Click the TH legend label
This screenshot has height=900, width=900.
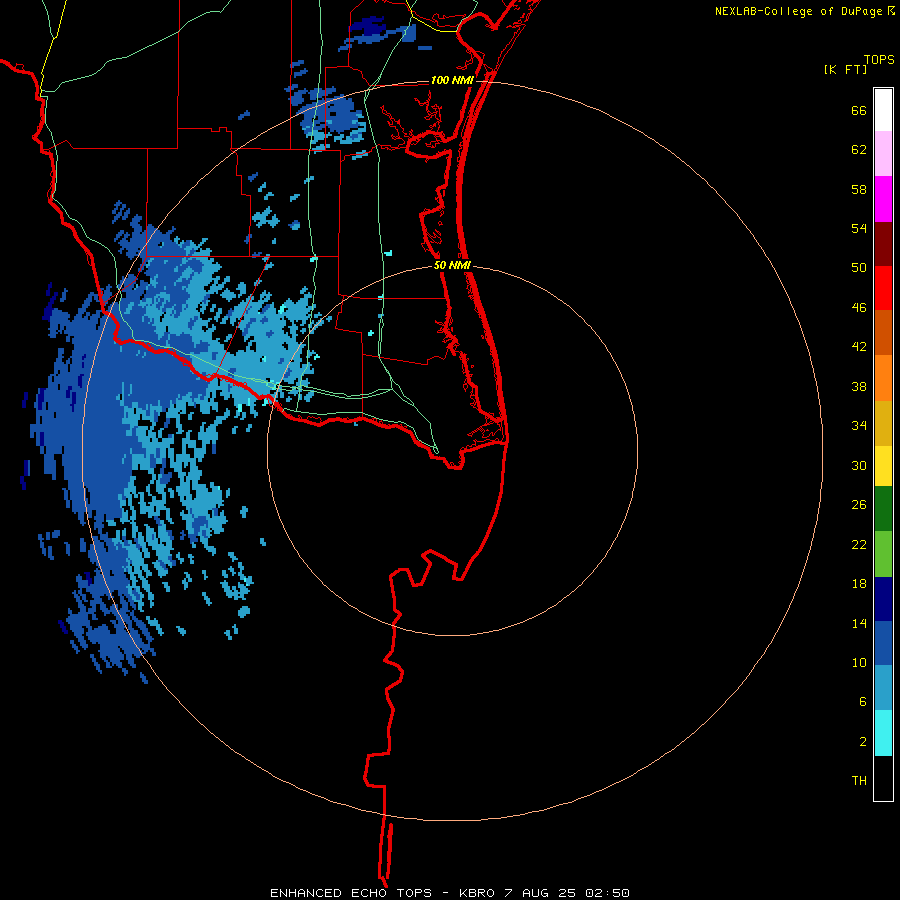pos(859,780)
